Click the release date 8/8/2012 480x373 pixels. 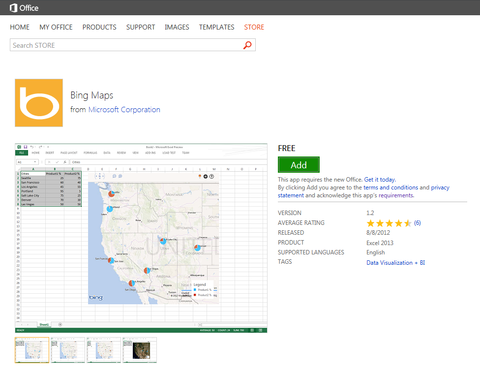coord(378,233)
